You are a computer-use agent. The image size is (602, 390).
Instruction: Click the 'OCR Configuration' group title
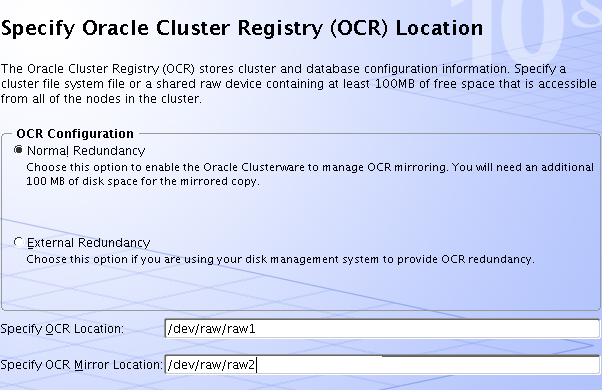(75, 134)
